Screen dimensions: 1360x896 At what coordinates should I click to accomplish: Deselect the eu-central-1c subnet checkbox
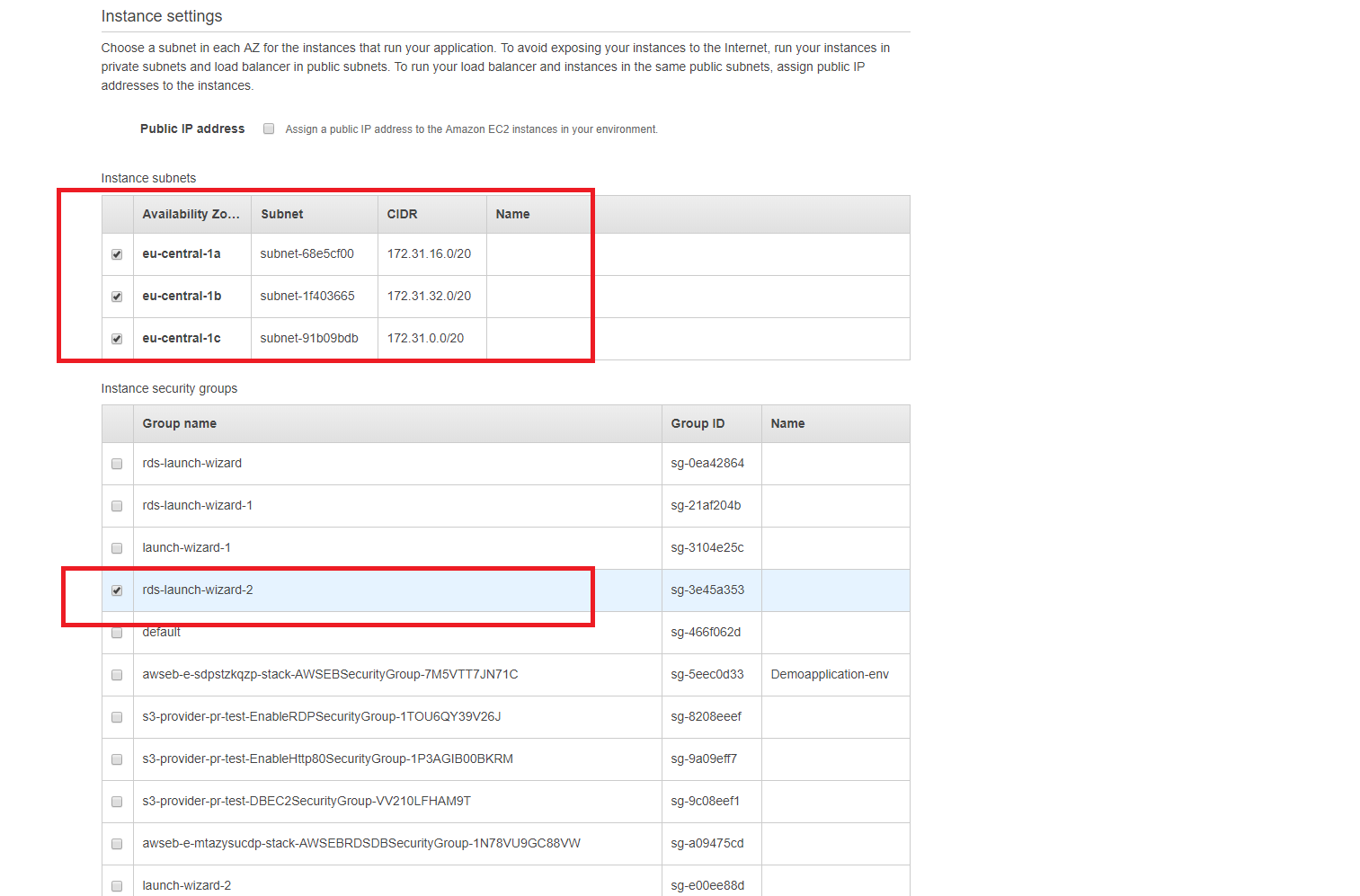[x=117, y=339]
